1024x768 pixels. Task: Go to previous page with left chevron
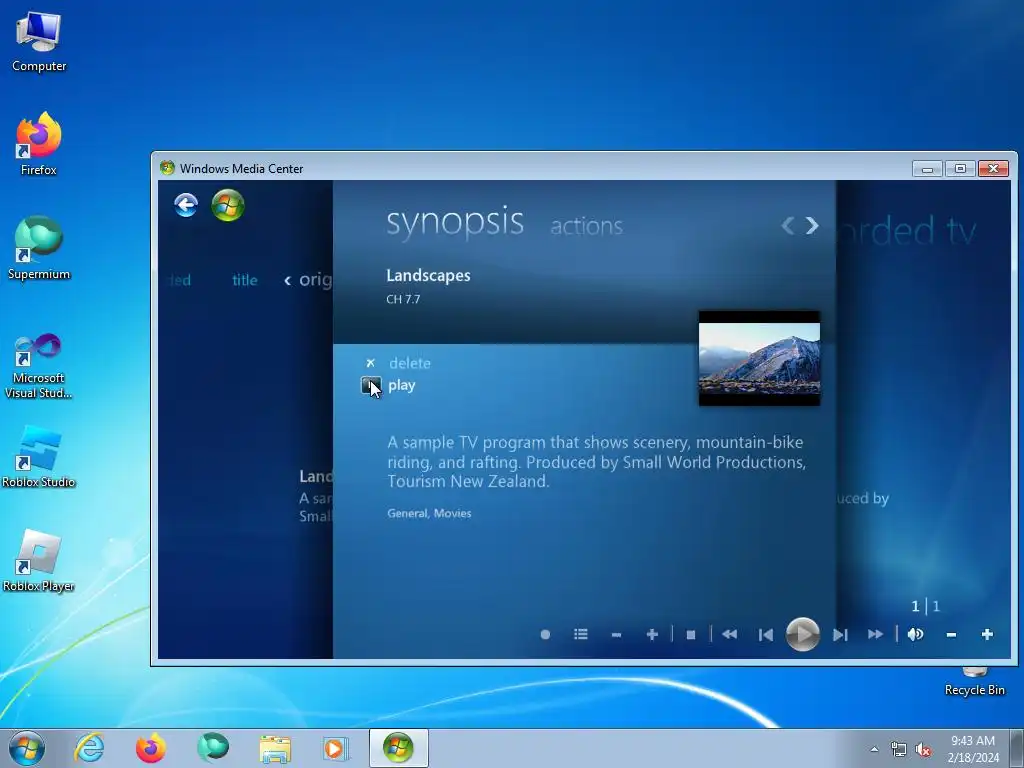(788, 225)
